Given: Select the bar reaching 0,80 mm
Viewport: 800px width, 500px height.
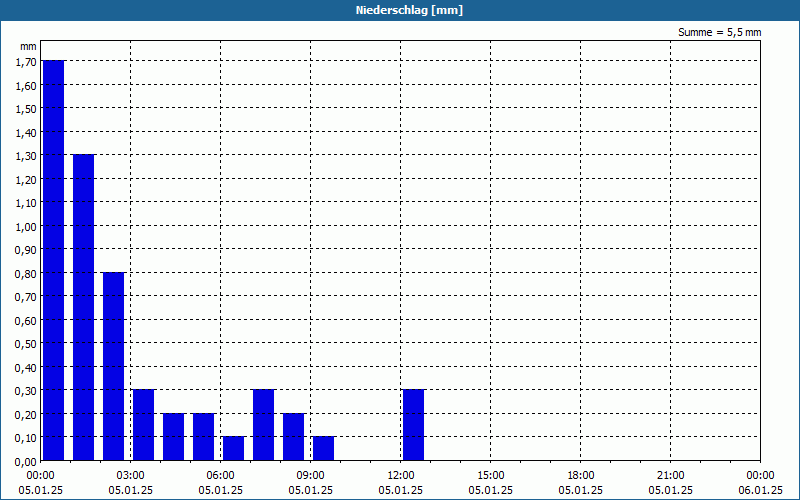Looking at the screenshot, I should (x=114, y=366).
